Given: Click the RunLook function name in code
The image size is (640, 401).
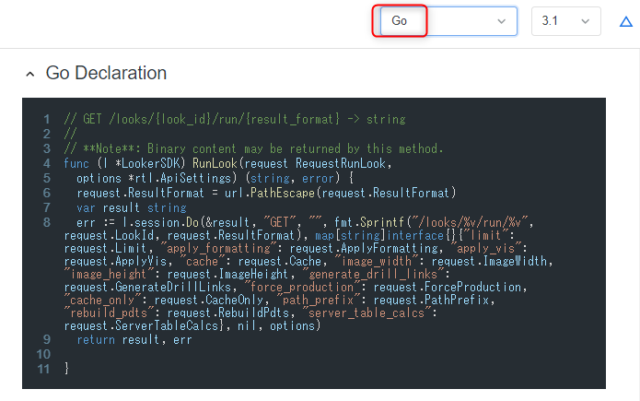Looking at the screenshot, I should pos(215,163).
